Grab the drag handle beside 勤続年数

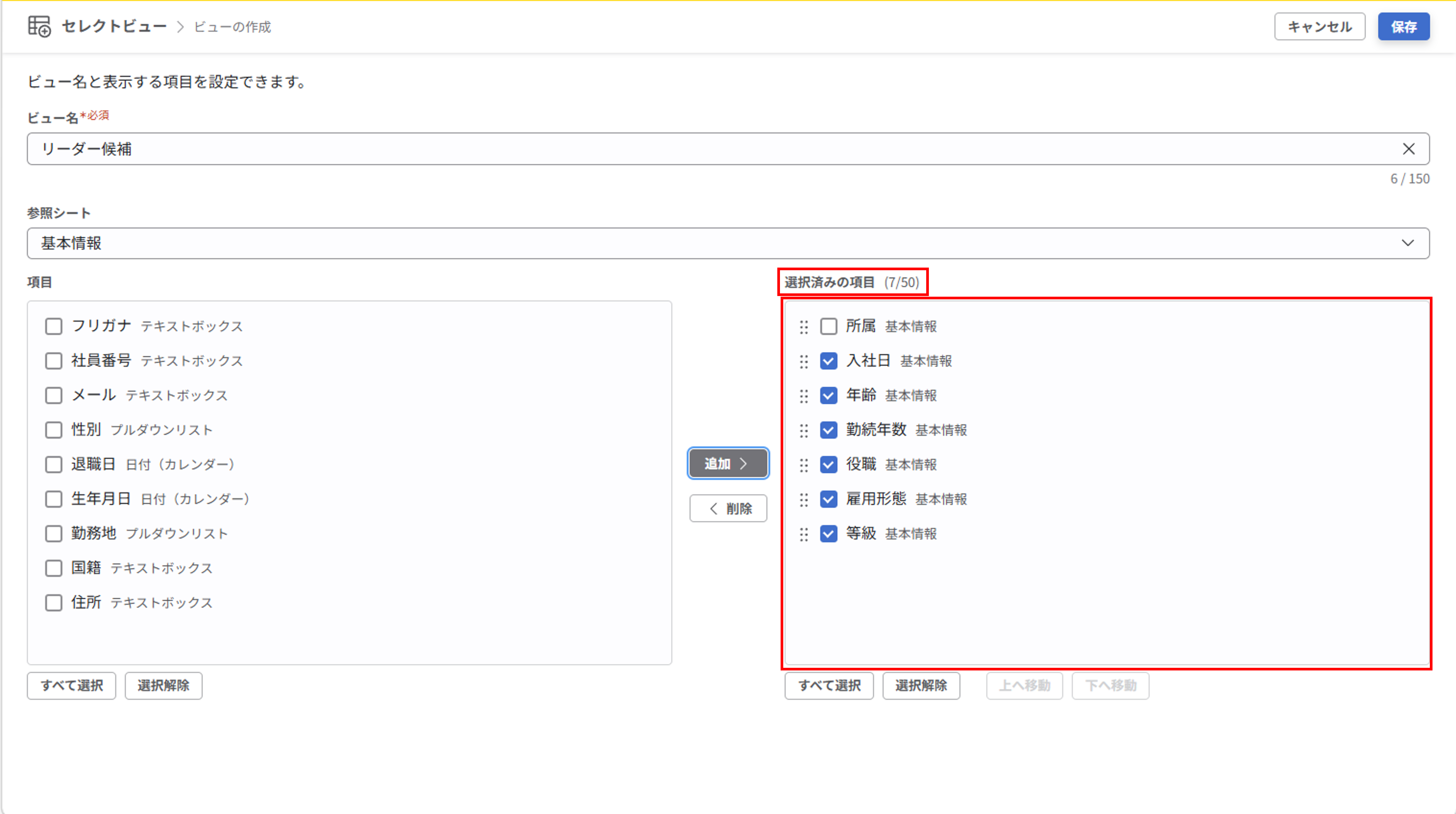pos(804,430)
